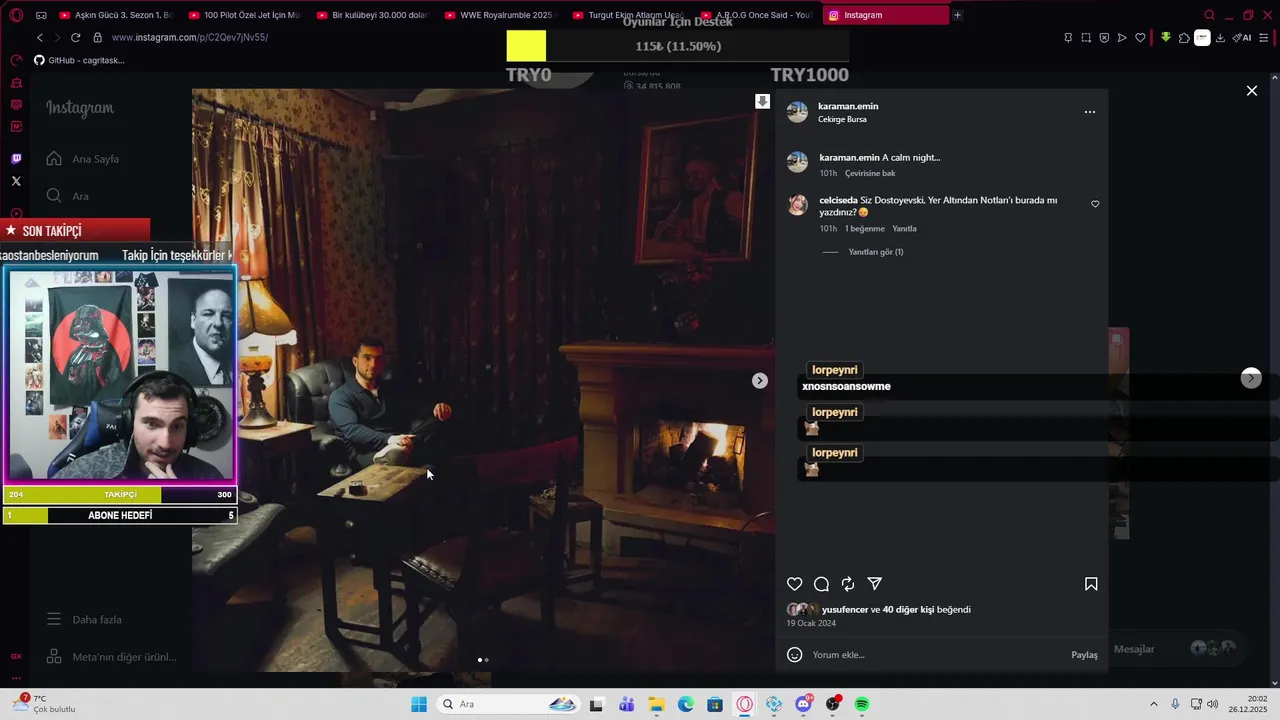The height and width of the screenshot is (720, 1280).
Task: Switch to the Aşkın Gücü 3. Sezon tab
Action: (x=116, y=15)
